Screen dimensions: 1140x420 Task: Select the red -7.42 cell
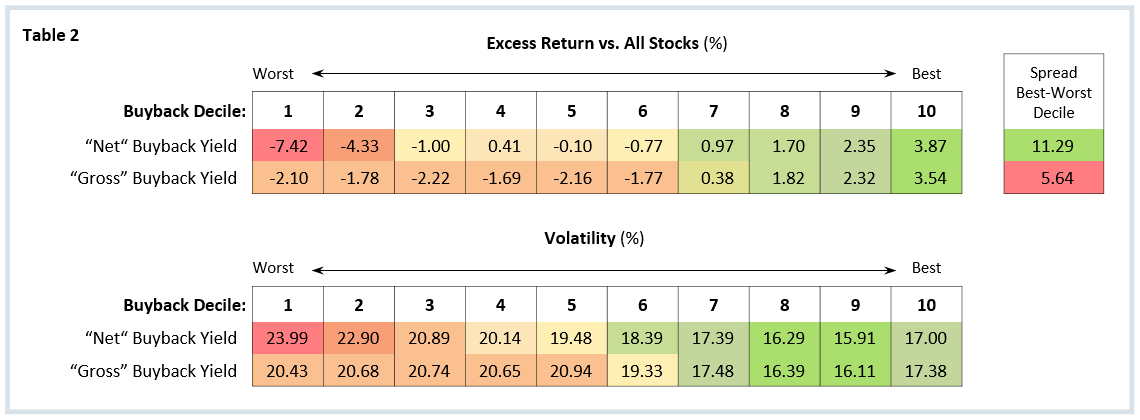[x=287, y=147]
